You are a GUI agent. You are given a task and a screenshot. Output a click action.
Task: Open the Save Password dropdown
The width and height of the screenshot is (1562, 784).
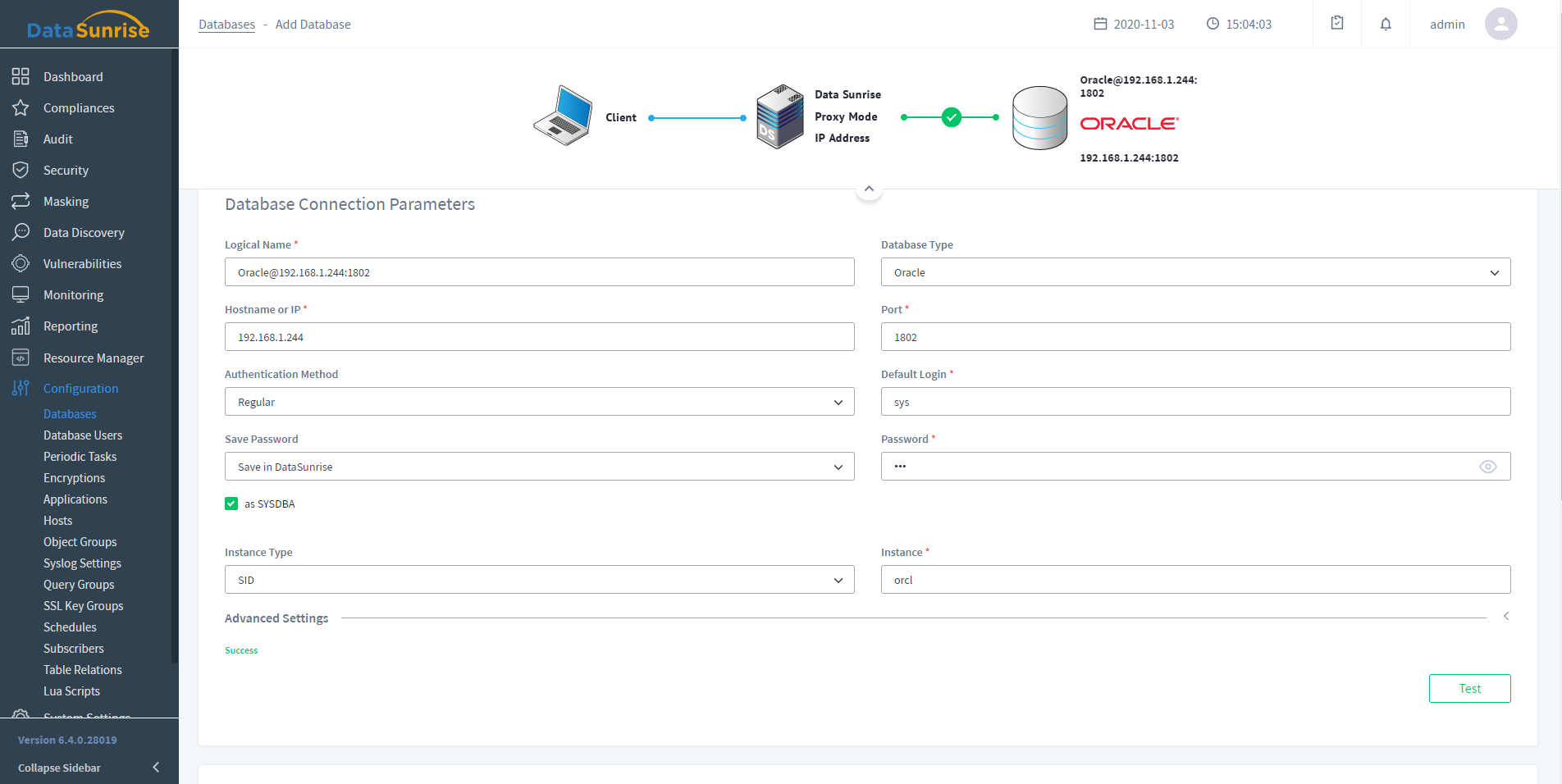pos(539,467)
